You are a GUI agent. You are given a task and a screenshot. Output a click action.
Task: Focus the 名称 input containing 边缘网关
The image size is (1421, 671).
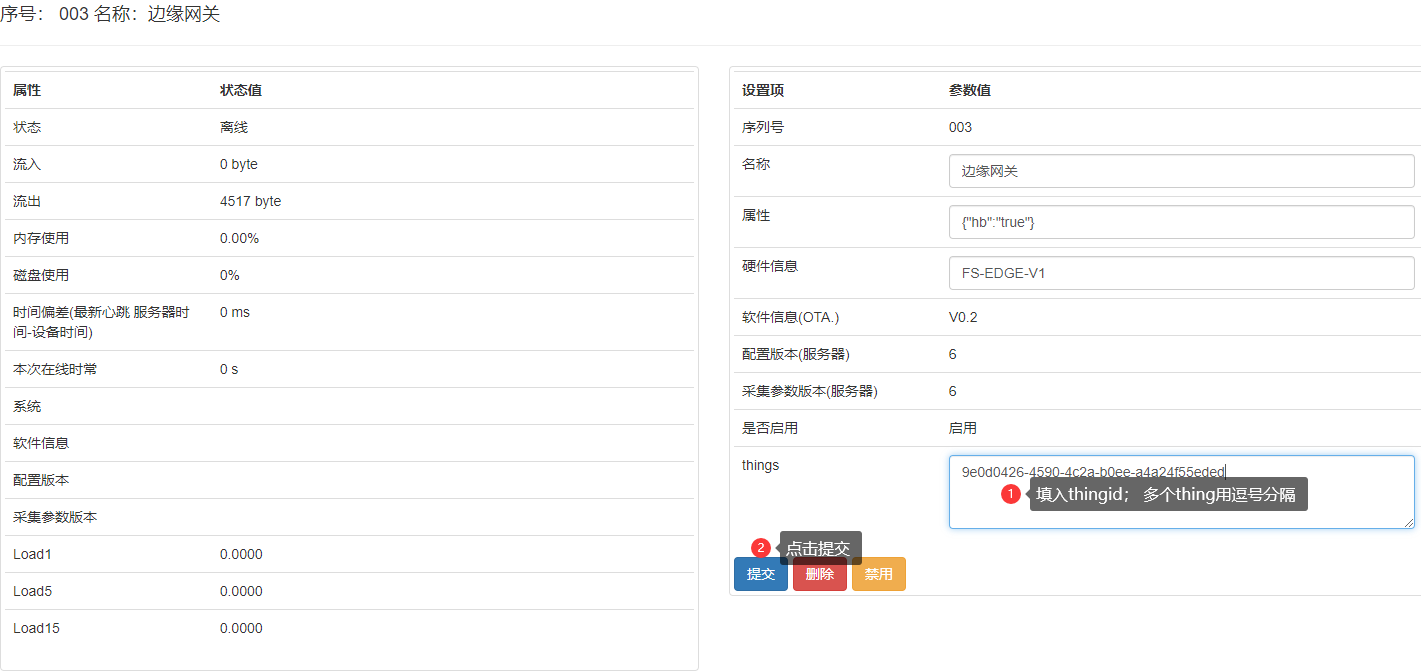(1181, 171)
